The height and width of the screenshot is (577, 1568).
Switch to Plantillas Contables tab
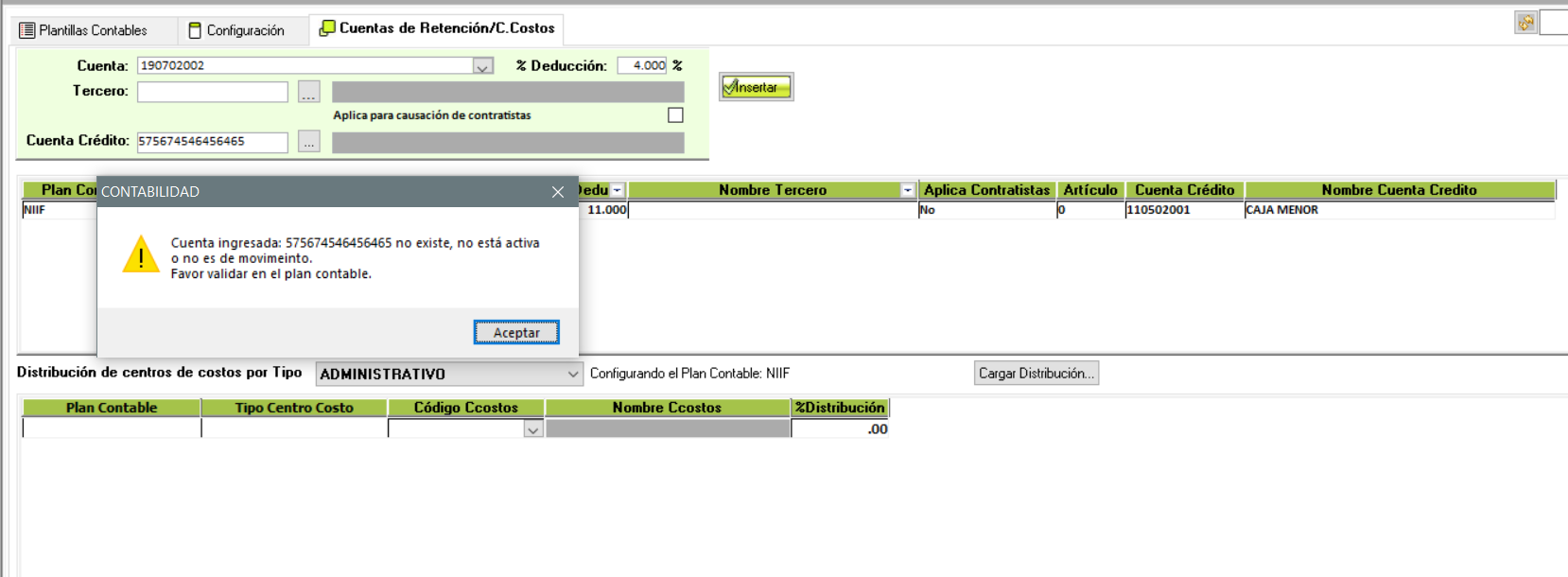click(83, 30)
